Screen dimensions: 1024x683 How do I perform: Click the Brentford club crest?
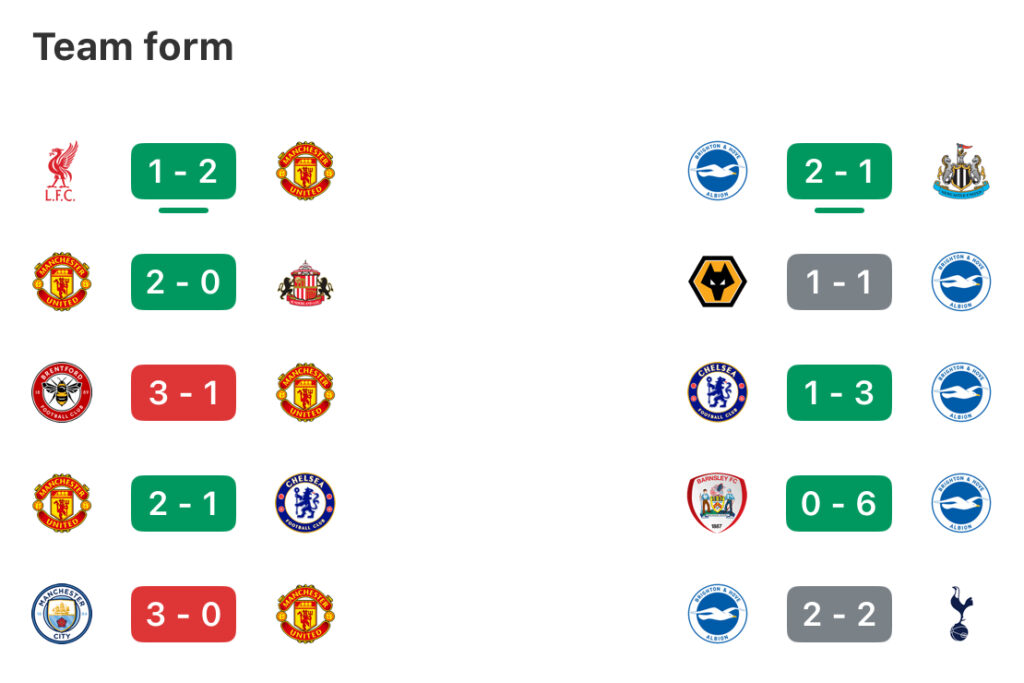click(x=61, y=393)
